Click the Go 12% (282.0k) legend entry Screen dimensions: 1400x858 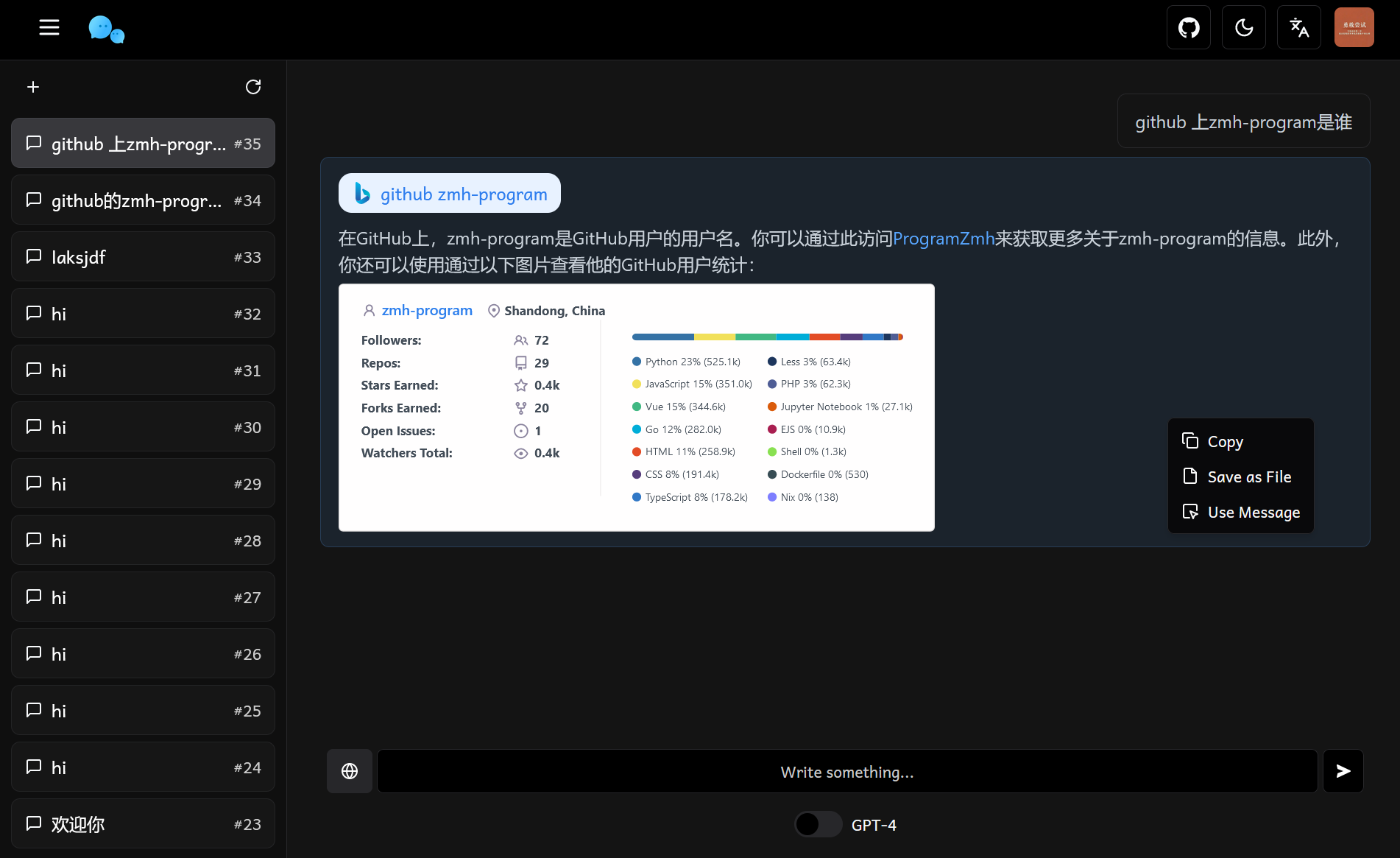[677, 429]
